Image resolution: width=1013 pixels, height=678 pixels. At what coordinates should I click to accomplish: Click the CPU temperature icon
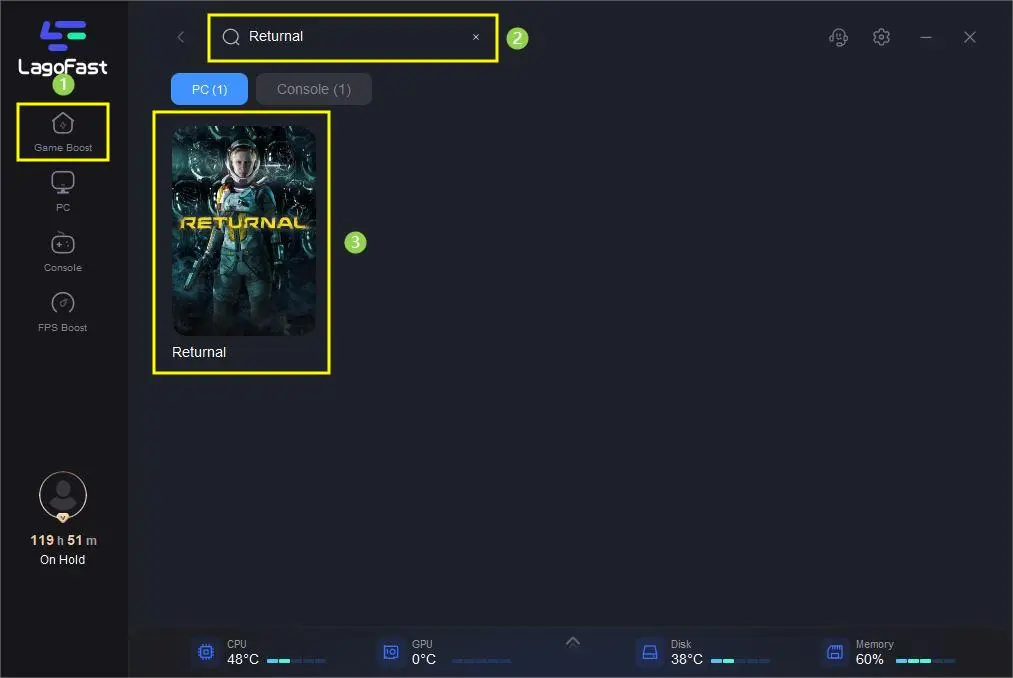coord(206,652)
